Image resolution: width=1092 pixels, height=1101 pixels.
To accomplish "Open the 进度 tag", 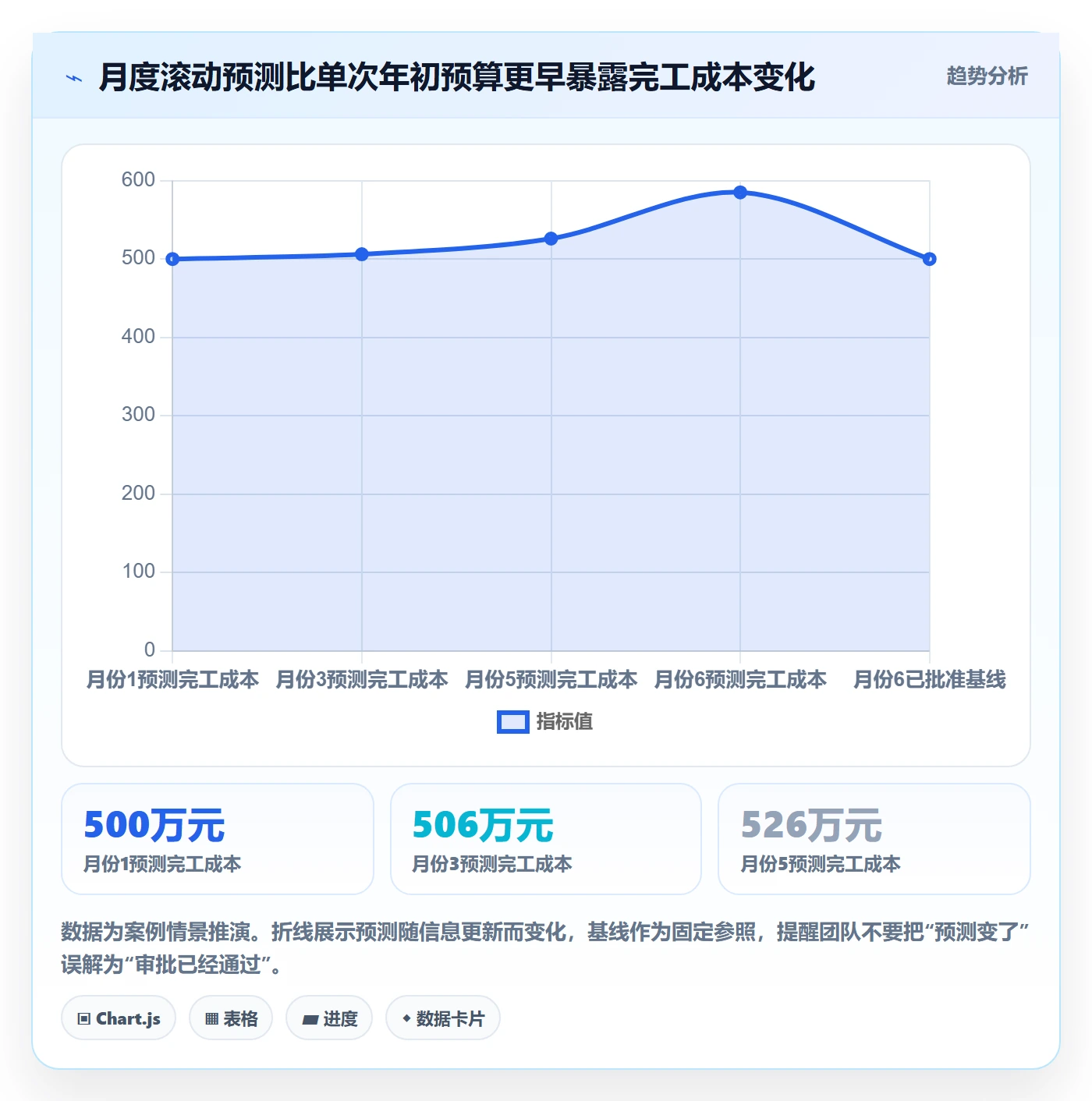I will [329, 1018].
